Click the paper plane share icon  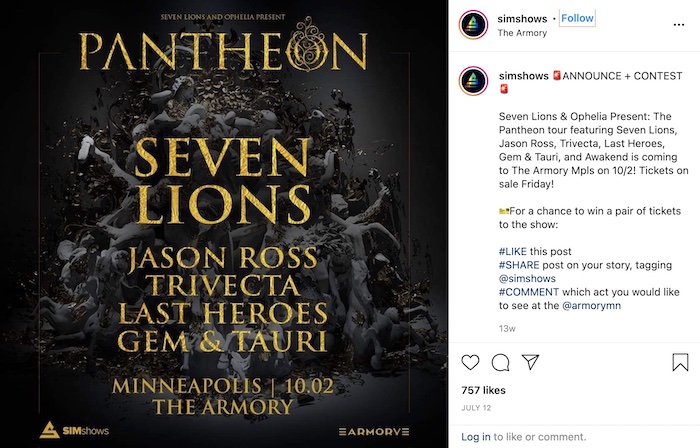click(530, 362)
